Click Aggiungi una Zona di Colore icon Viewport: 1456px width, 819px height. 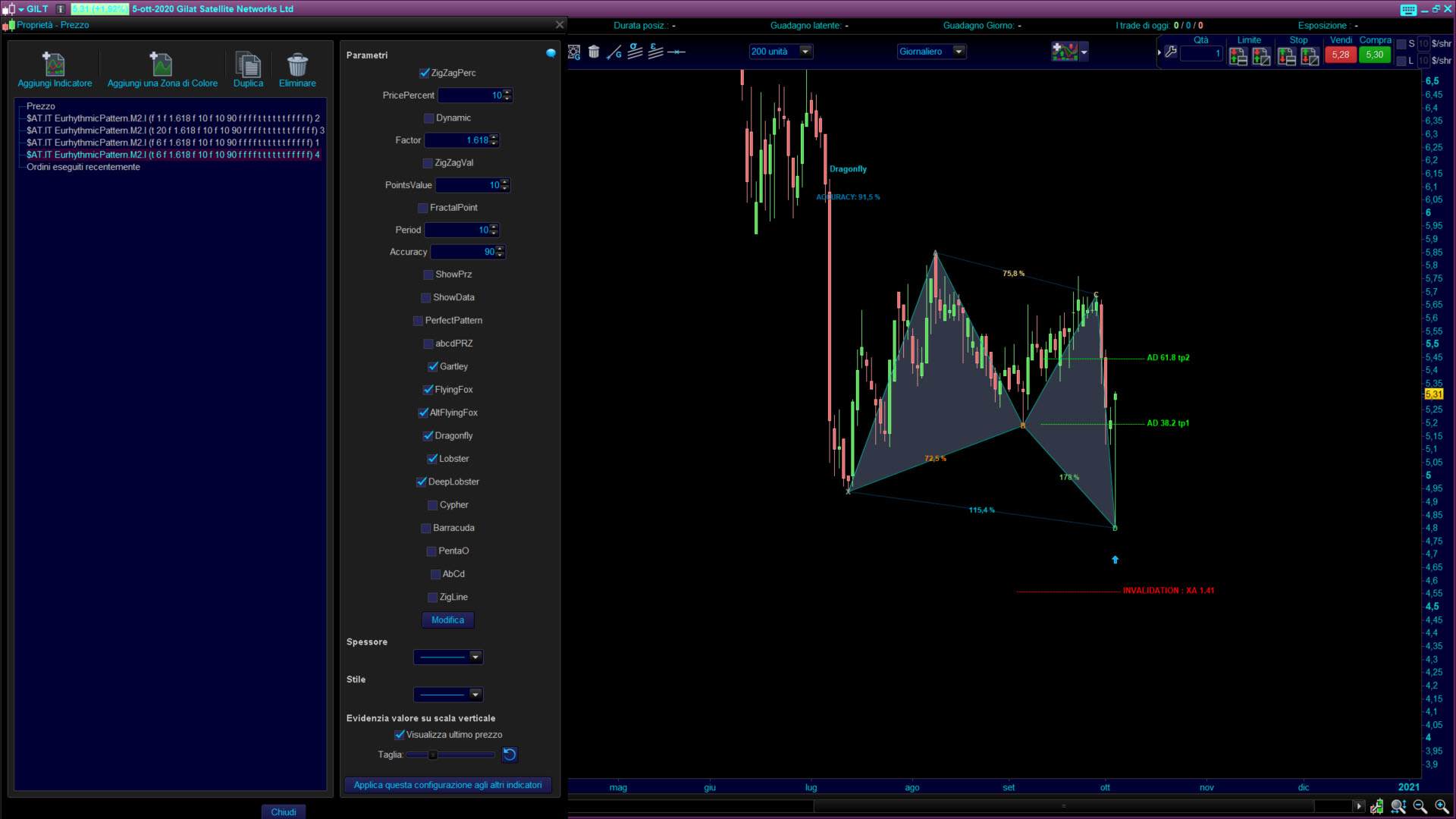pyautogui.click(x=162, y=64)
